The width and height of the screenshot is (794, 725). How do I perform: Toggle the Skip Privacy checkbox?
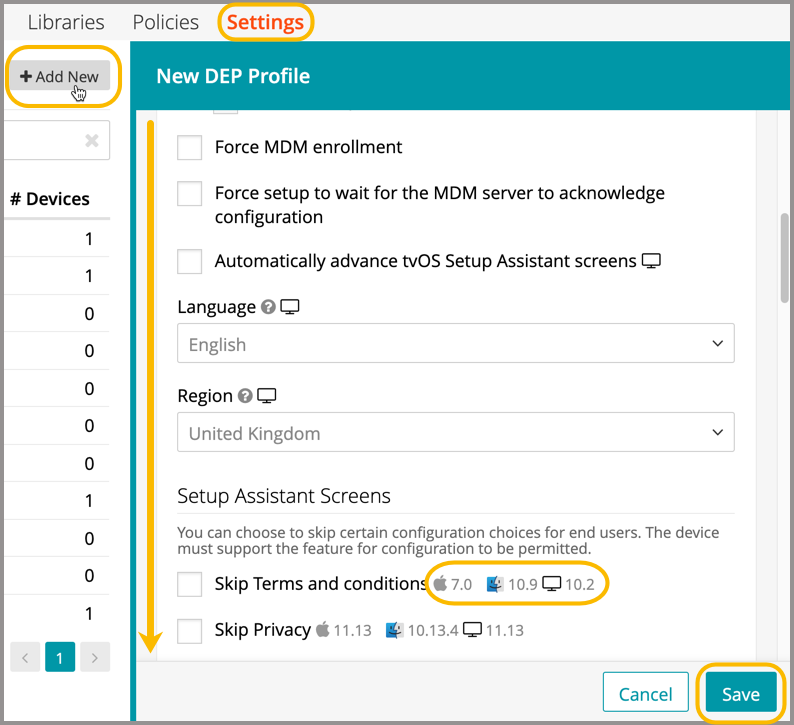(x=190, y=631)
